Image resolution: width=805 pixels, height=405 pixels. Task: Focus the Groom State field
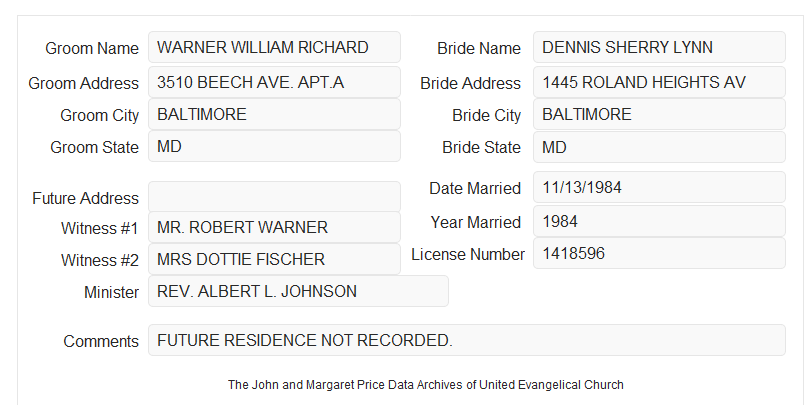pos(274,146)
